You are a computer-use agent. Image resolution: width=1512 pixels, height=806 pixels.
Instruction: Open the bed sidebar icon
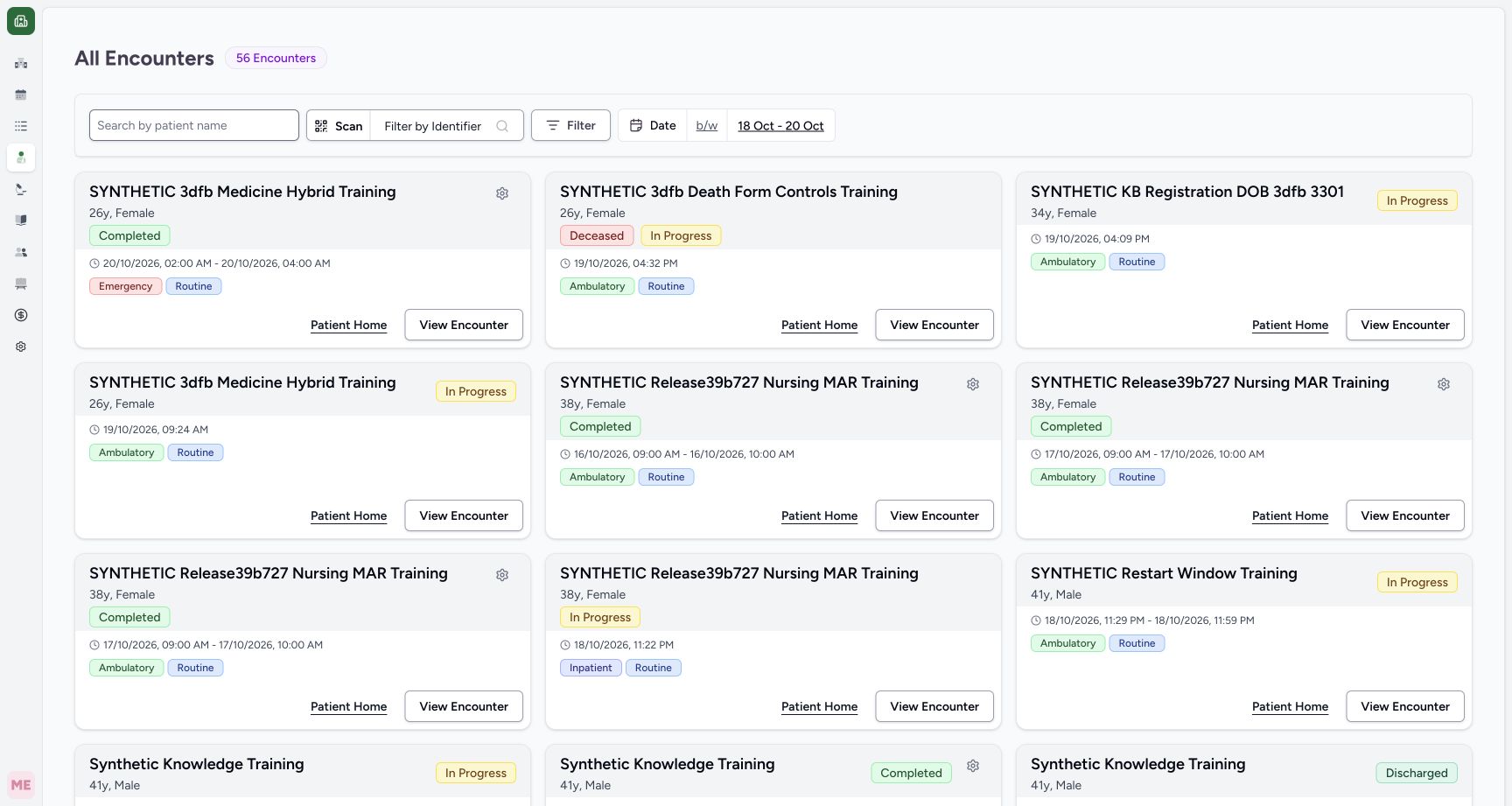[x=21, y=284]
